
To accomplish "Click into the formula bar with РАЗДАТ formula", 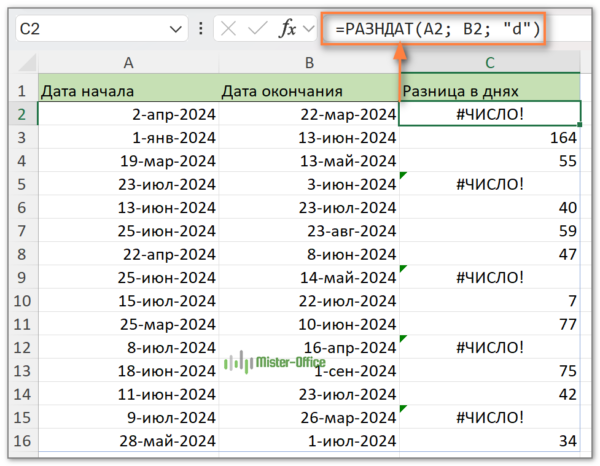I will tap(440, 29).
